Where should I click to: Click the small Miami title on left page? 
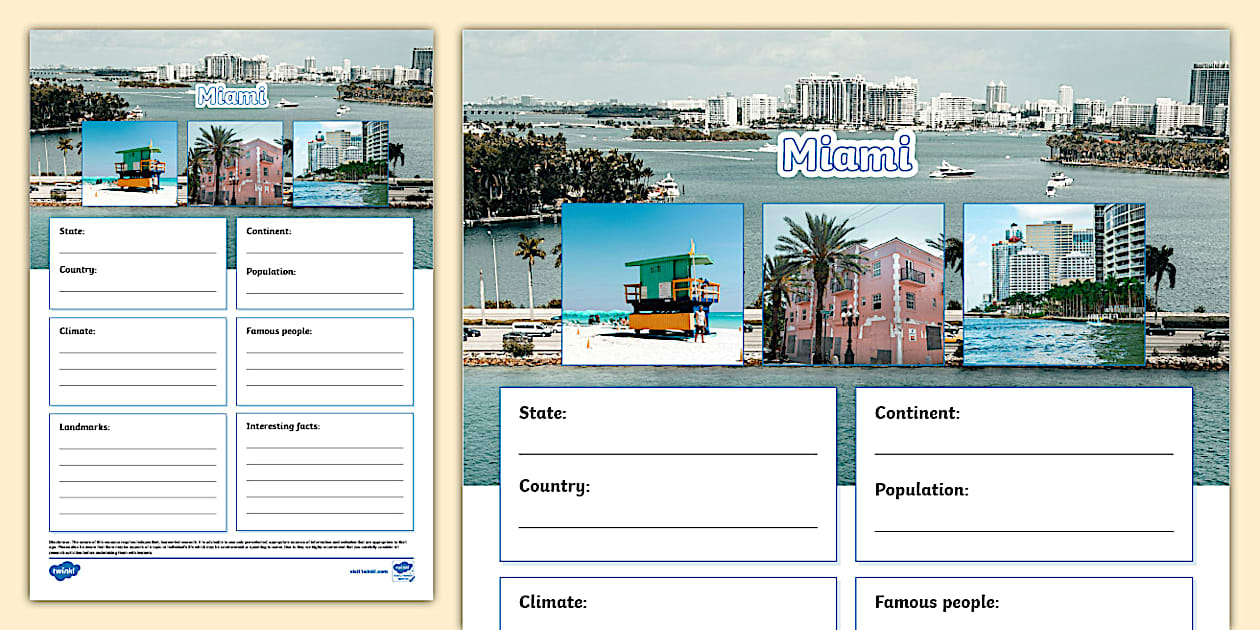click(232, 96)
